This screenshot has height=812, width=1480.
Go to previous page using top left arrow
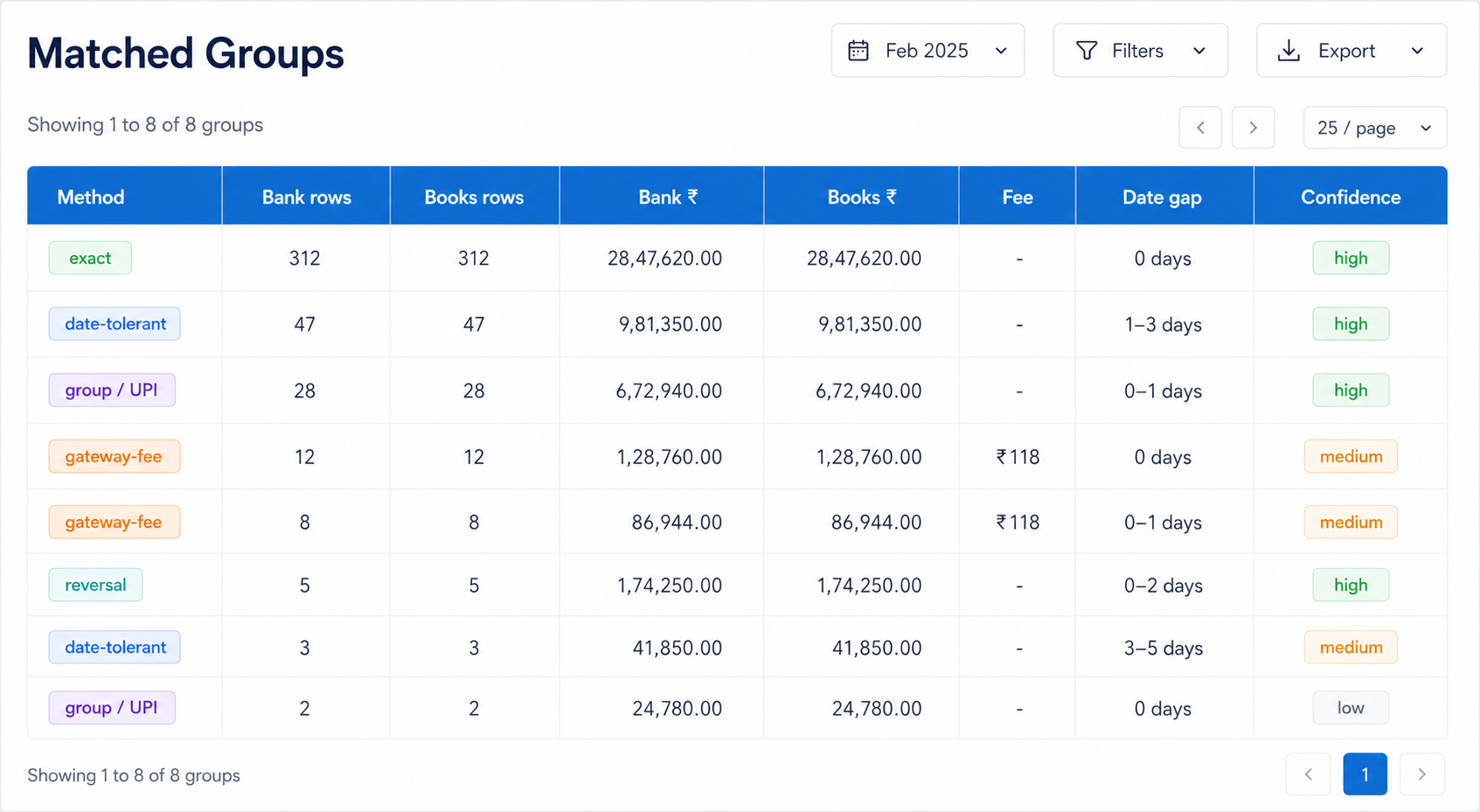pos(1200,128)
